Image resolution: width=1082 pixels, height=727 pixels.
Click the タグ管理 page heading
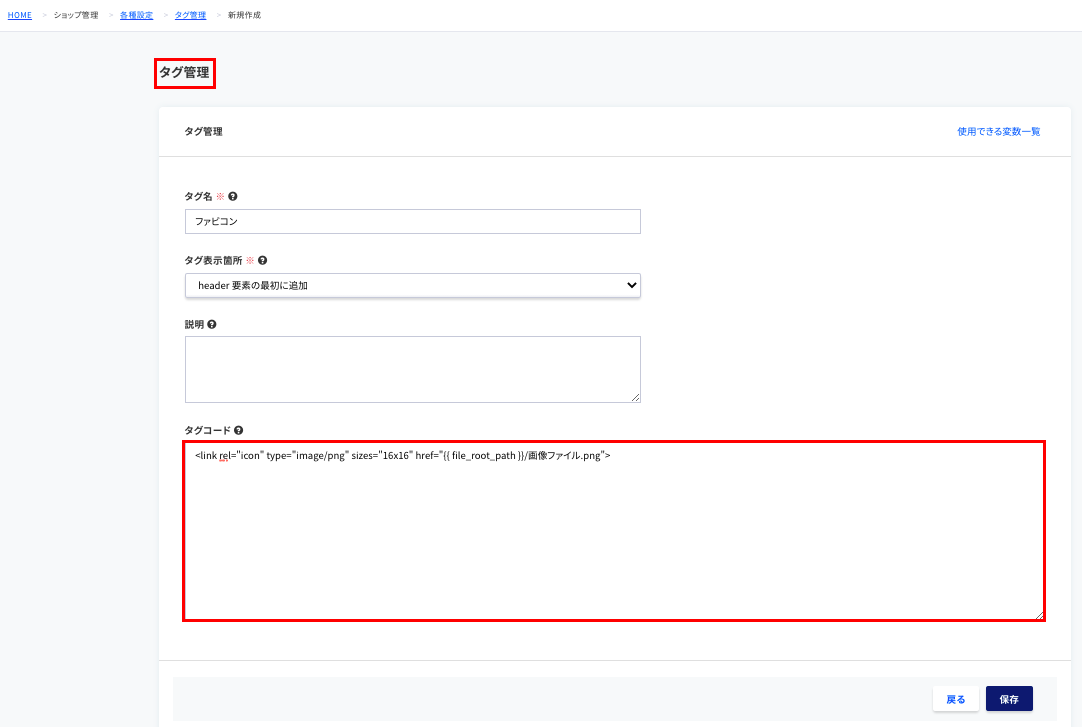click(x=184, y=72)
